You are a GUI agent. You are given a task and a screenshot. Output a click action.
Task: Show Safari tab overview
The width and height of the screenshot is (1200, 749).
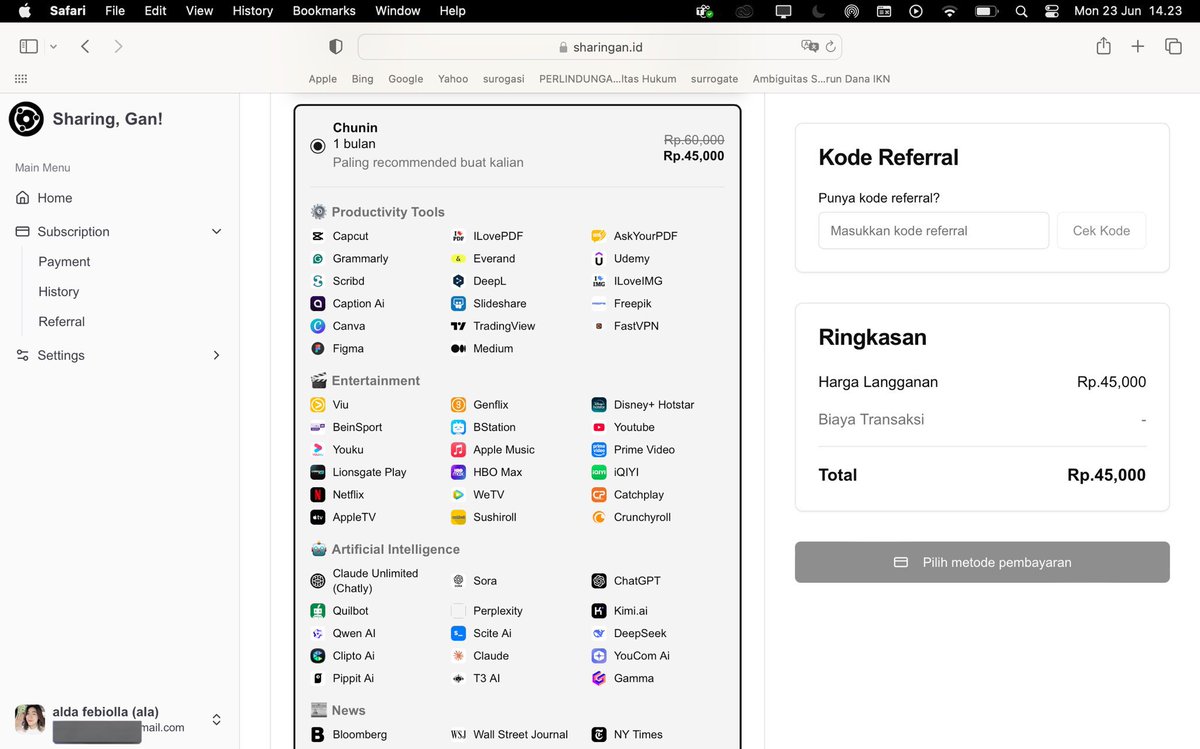1173,46
